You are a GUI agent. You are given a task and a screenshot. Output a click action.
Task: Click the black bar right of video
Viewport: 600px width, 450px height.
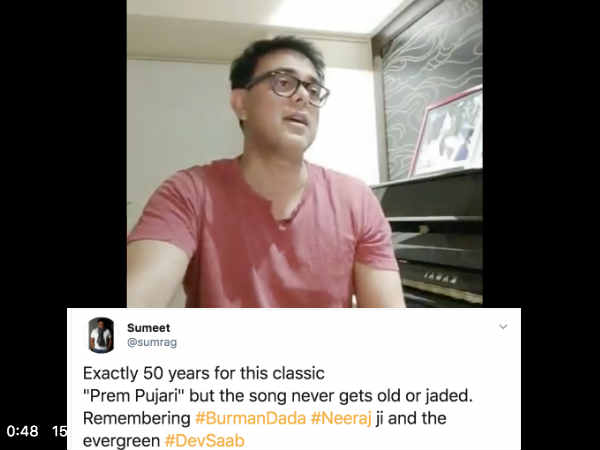pyautogui.click(x=541, y=153)
